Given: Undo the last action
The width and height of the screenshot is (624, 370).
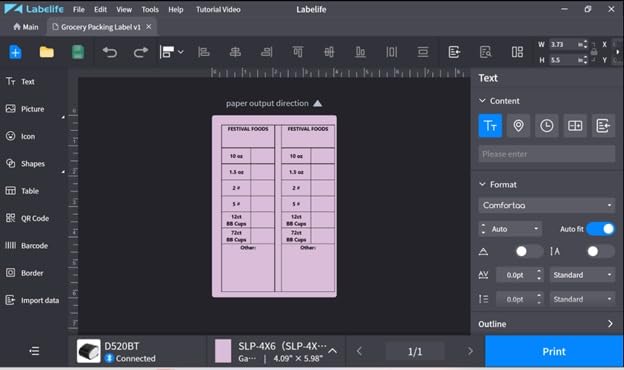Looking at the screenshot, I should point(109,52).
